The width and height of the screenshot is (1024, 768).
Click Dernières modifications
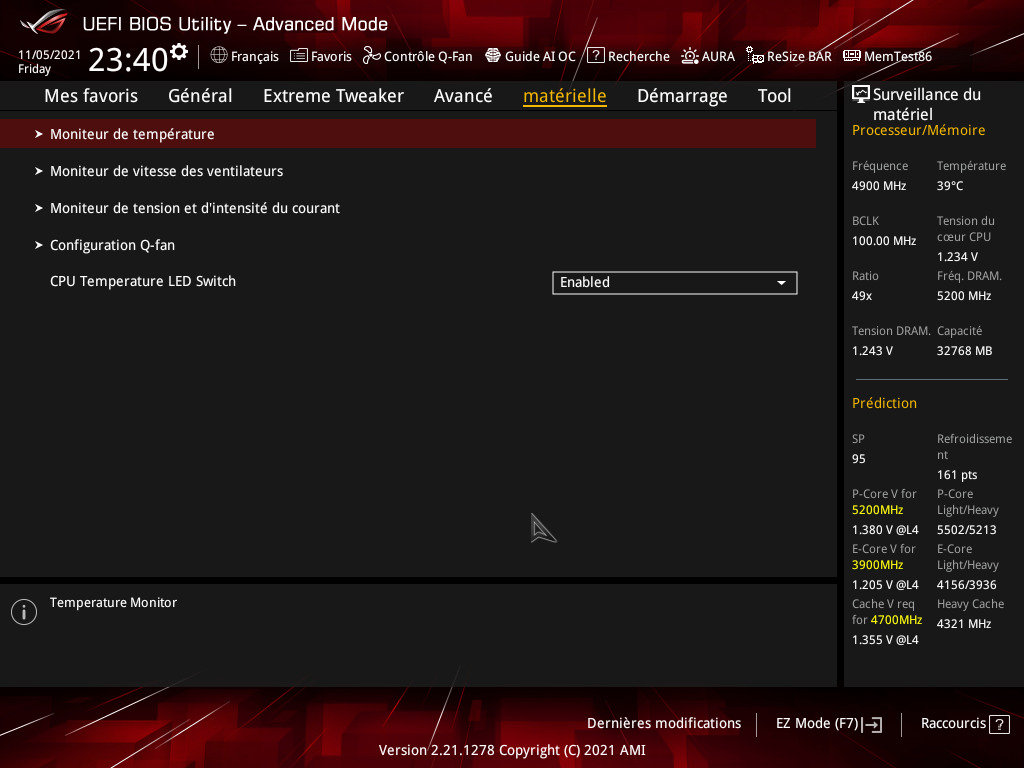point(664,724)
